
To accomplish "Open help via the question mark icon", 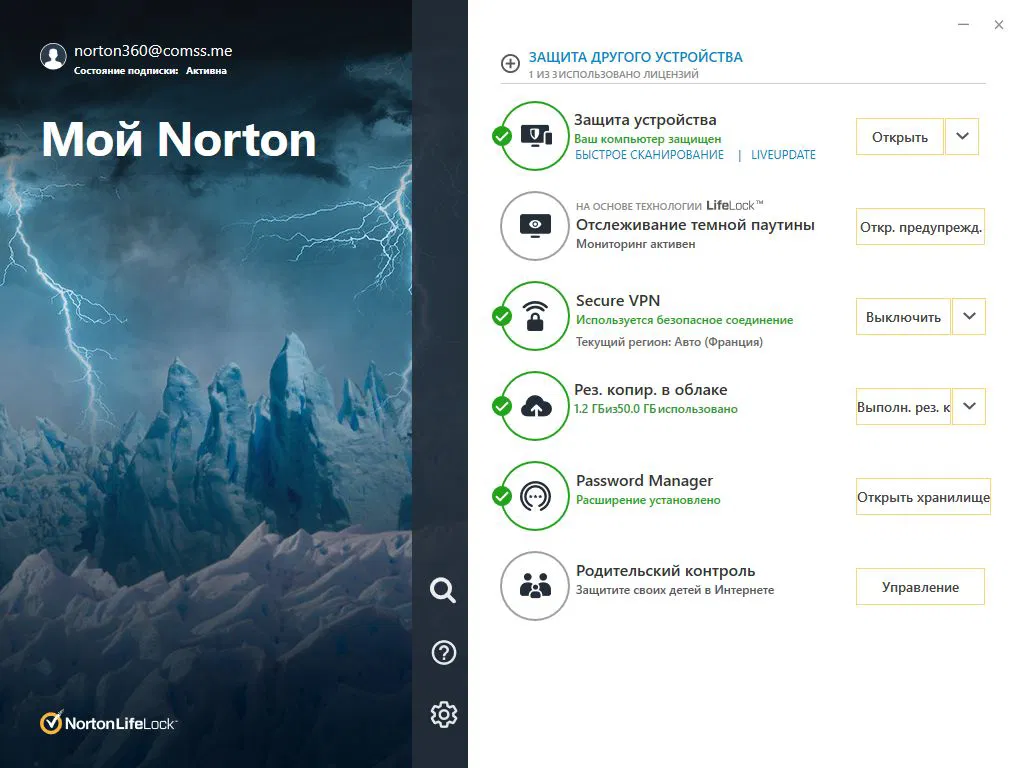I will click(x=443, y=652).
